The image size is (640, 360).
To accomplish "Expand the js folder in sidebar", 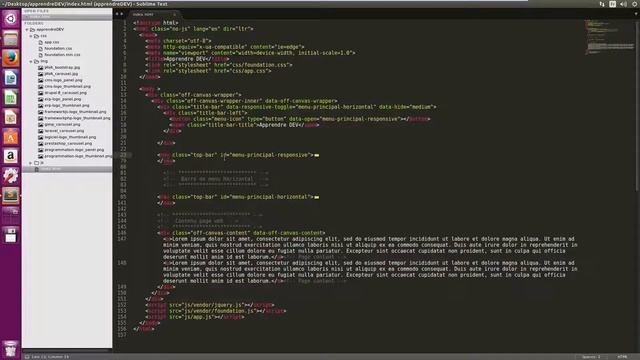I will pos(31,163).
